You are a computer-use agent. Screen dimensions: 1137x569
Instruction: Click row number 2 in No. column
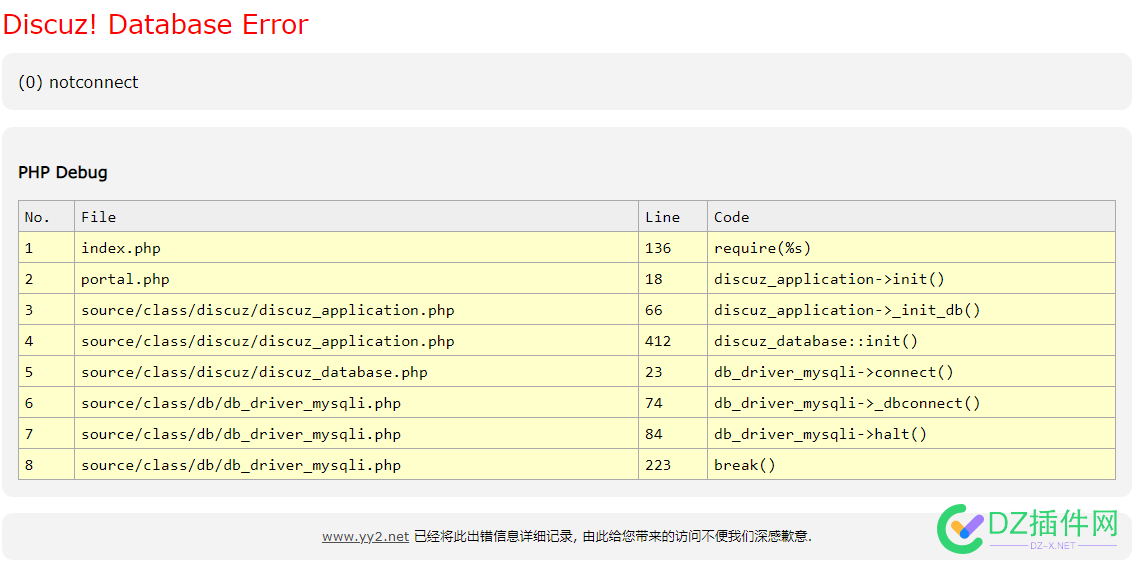(x=46, y=279)
